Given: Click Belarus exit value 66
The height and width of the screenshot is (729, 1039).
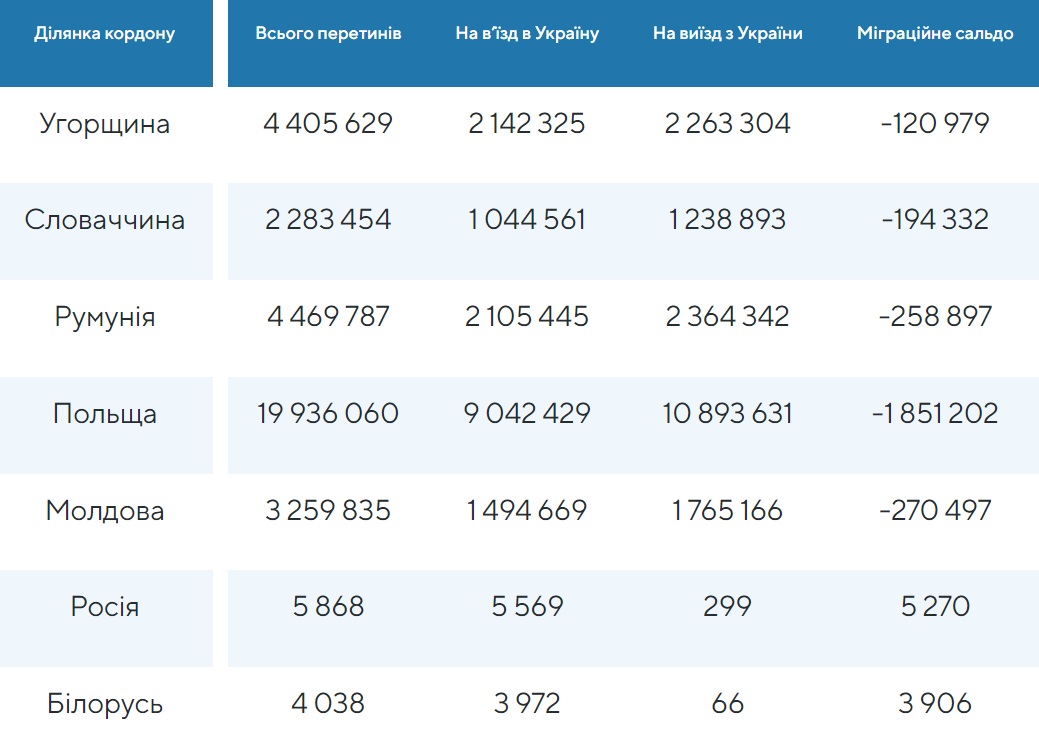Looking at the screenshot, I should tap(727, 704).
